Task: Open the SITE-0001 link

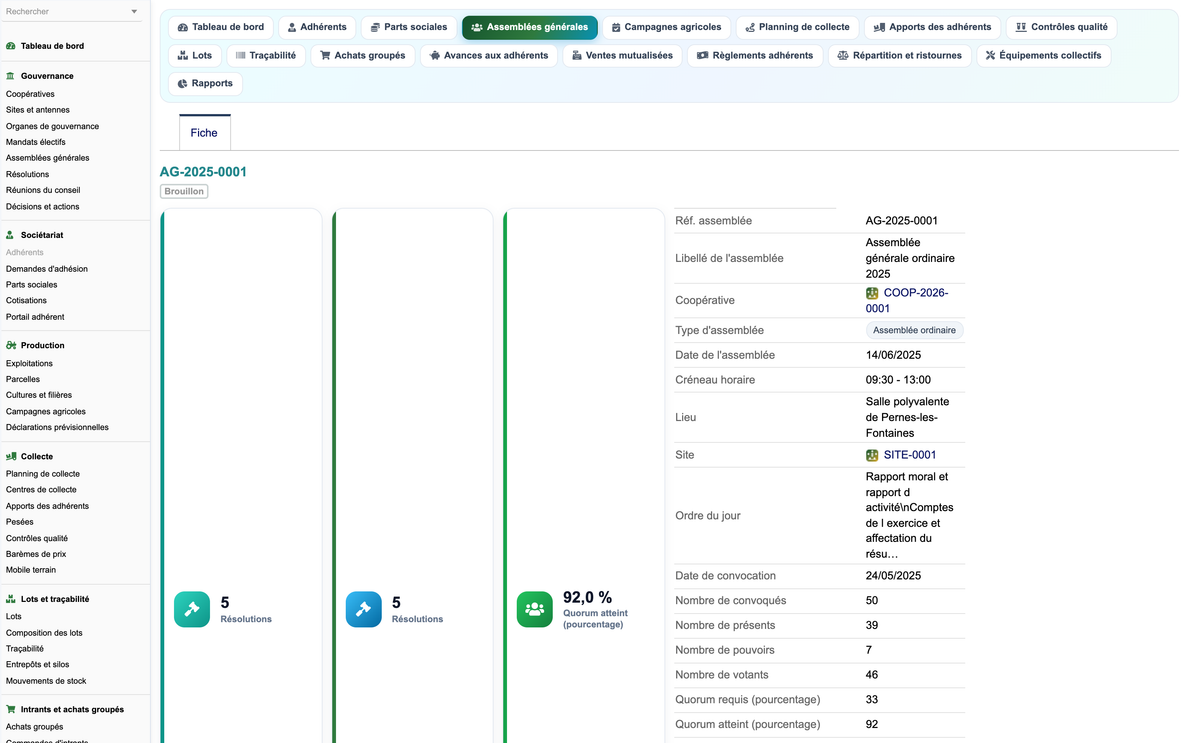Action: point(910,455)
